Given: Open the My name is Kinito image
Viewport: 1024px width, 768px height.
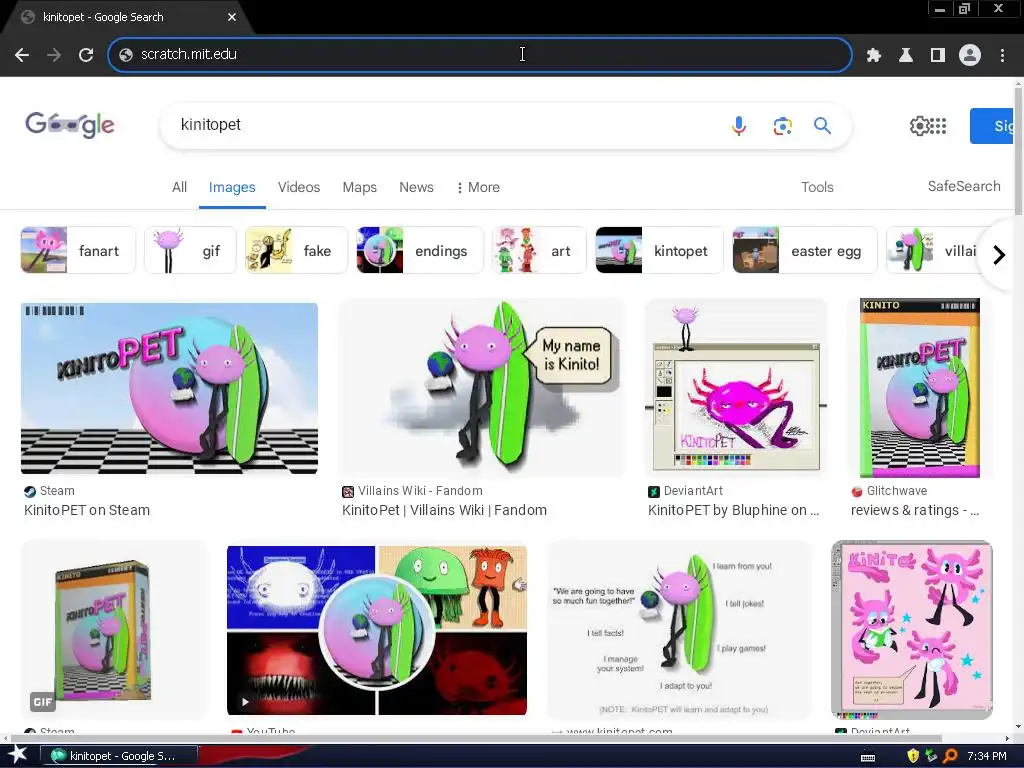Looking at the screenshot, I should (x=481, y=387).
